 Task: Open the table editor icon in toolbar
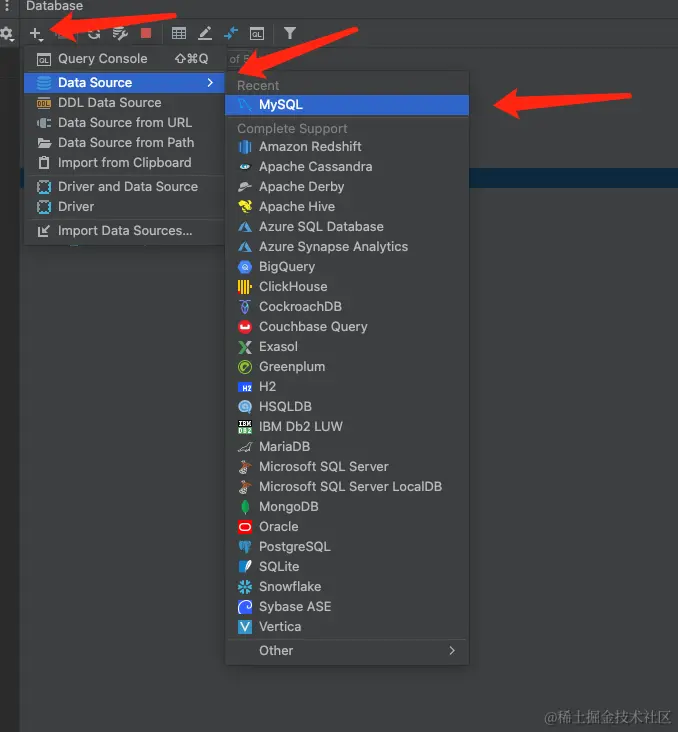click(x=179, y=34)
